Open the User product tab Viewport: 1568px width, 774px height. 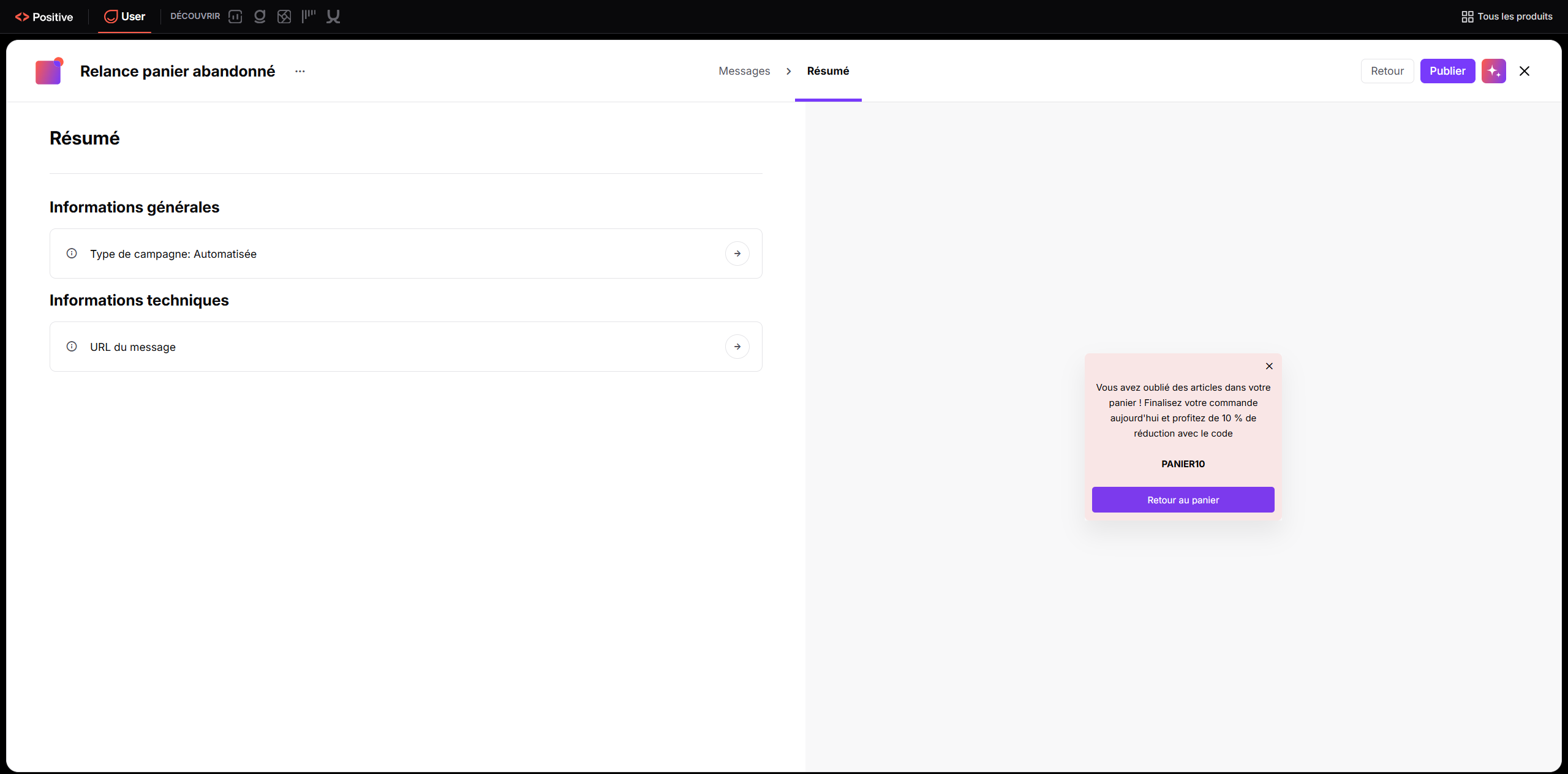[125, 17]
